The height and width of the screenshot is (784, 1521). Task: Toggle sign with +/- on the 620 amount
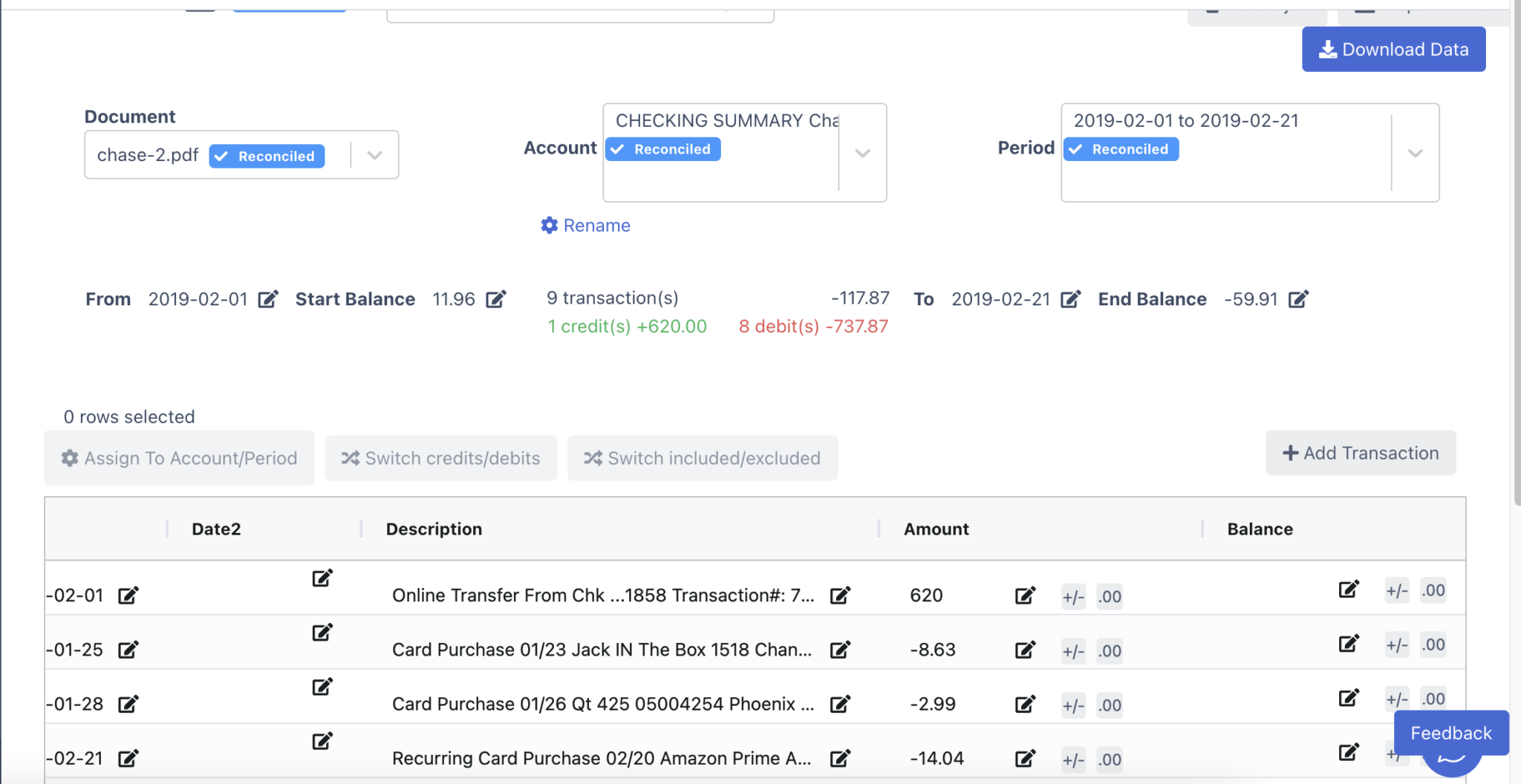(x=1073, y=596)
